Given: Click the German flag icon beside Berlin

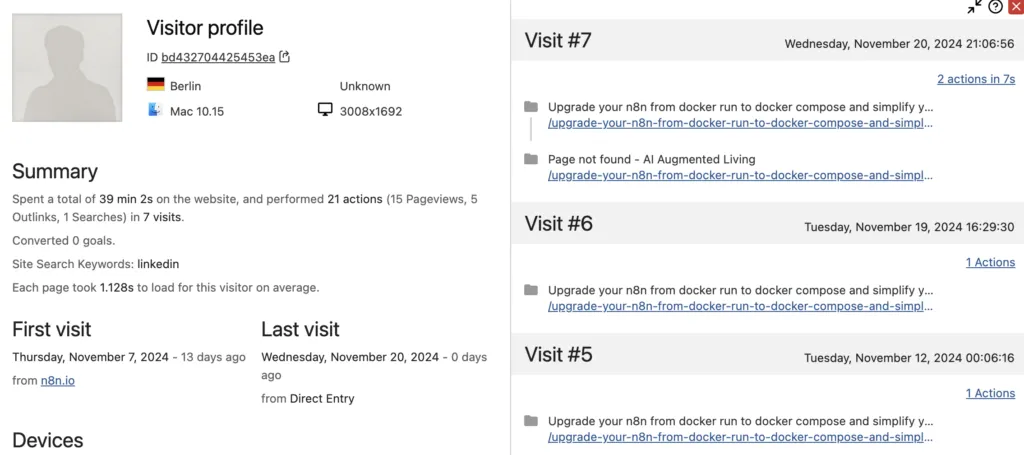Looking at the screenshot, I should pos(155,86).
